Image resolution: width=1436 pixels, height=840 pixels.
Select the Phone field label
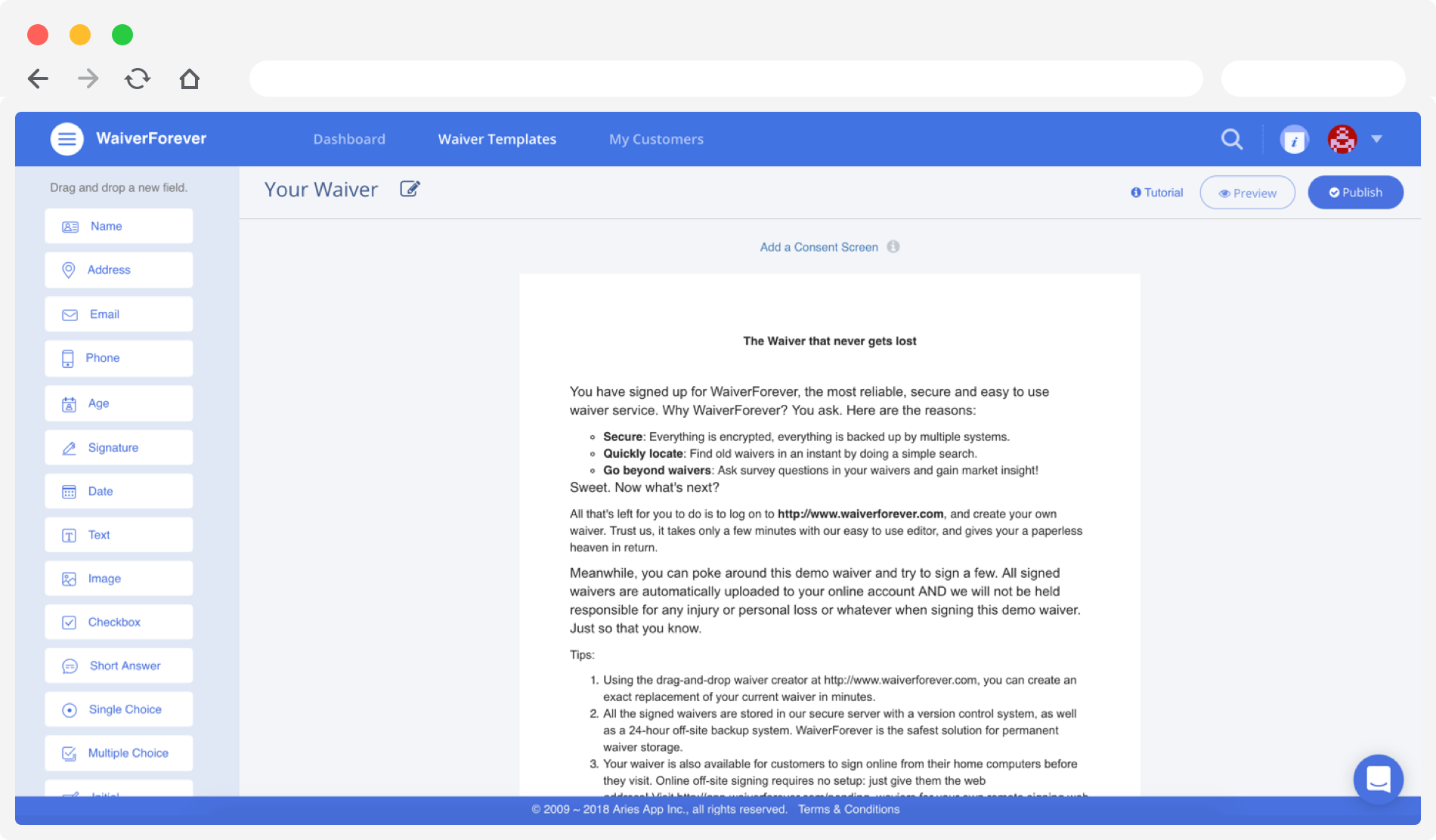pyautogui.click(x=103, y=358)
